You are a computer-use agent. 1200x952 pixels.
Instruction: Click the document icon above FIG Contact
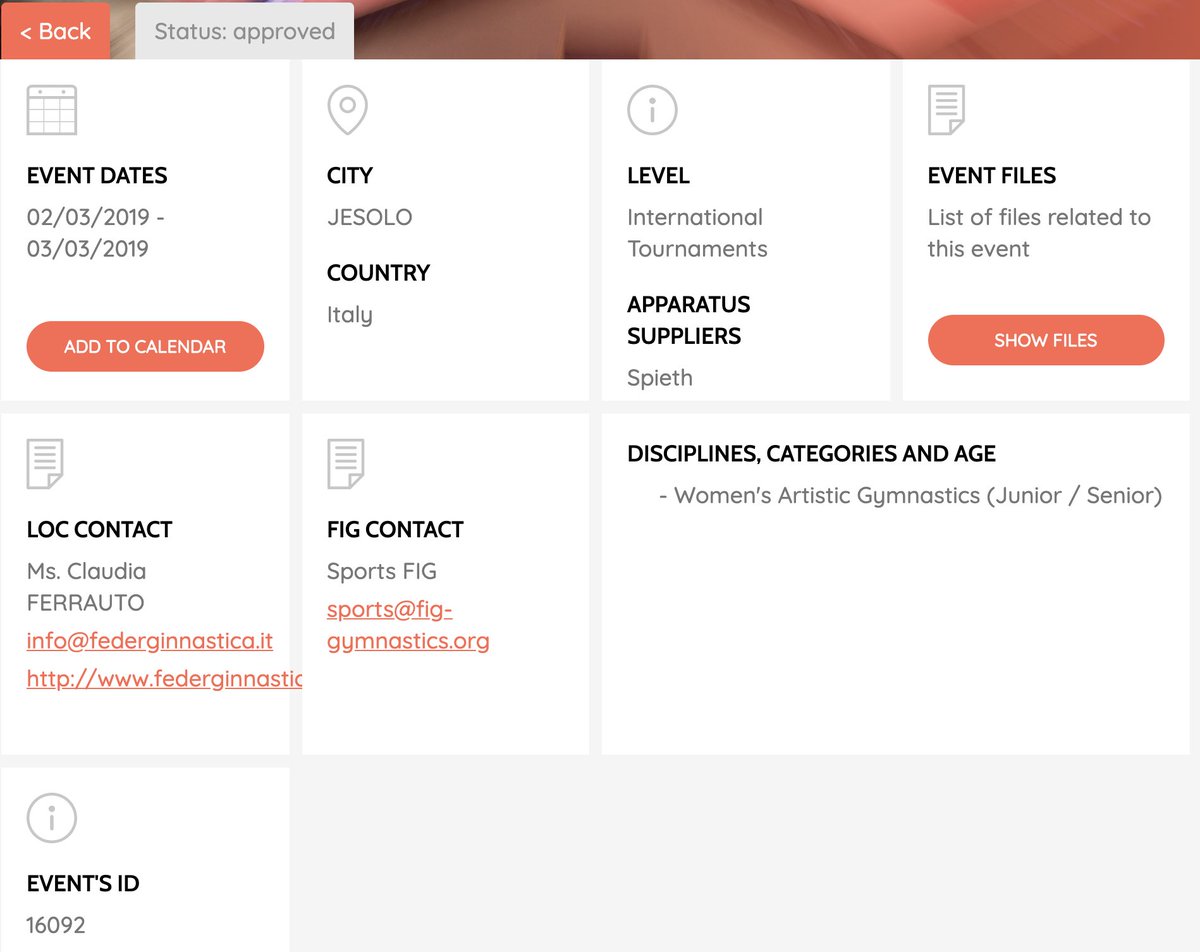345,464
